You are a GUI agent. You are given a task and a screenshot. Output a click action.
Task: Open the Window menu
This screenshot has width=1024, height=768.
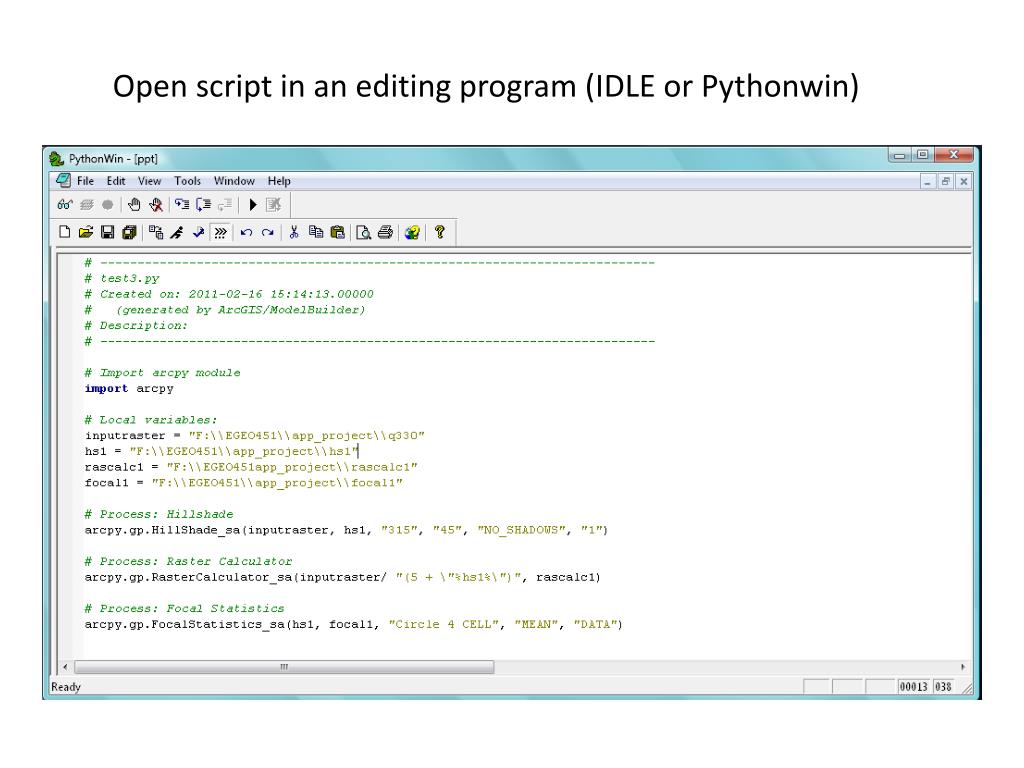(x=234, y=181)
